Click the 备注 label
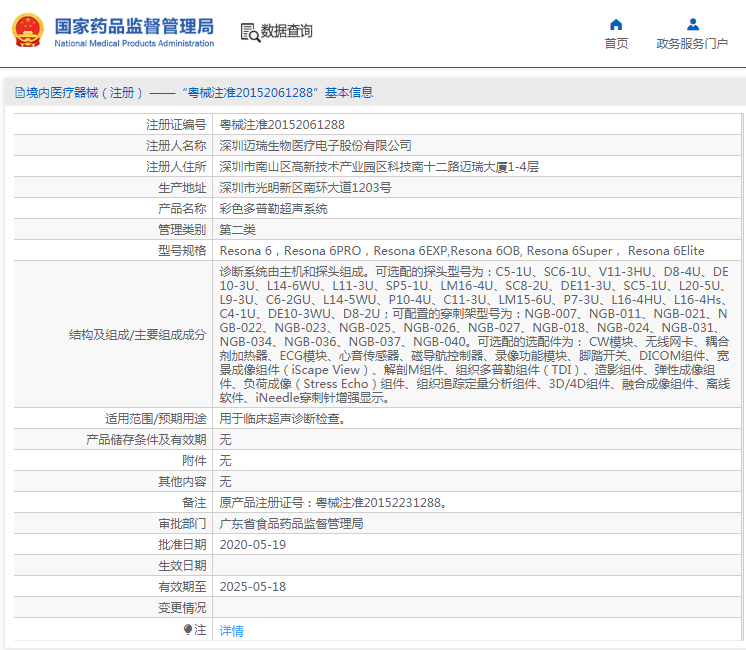Viewport: 746px width, 650px height. [x=194, y=502]
